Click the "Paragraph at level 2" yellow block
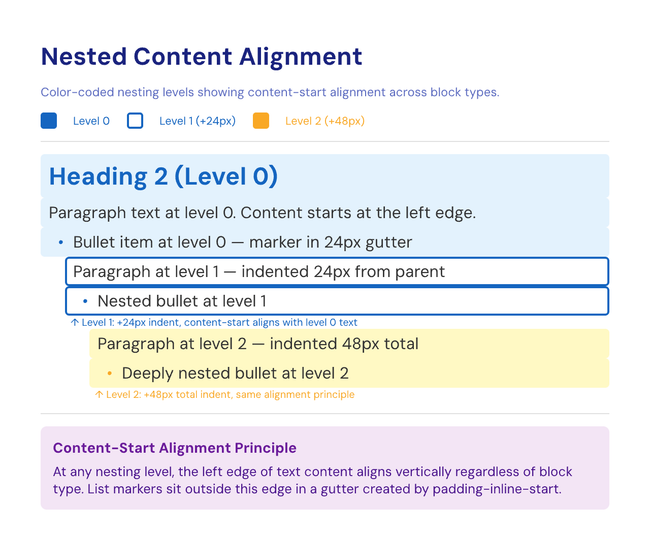650x550 pixels. coord(258,344)
